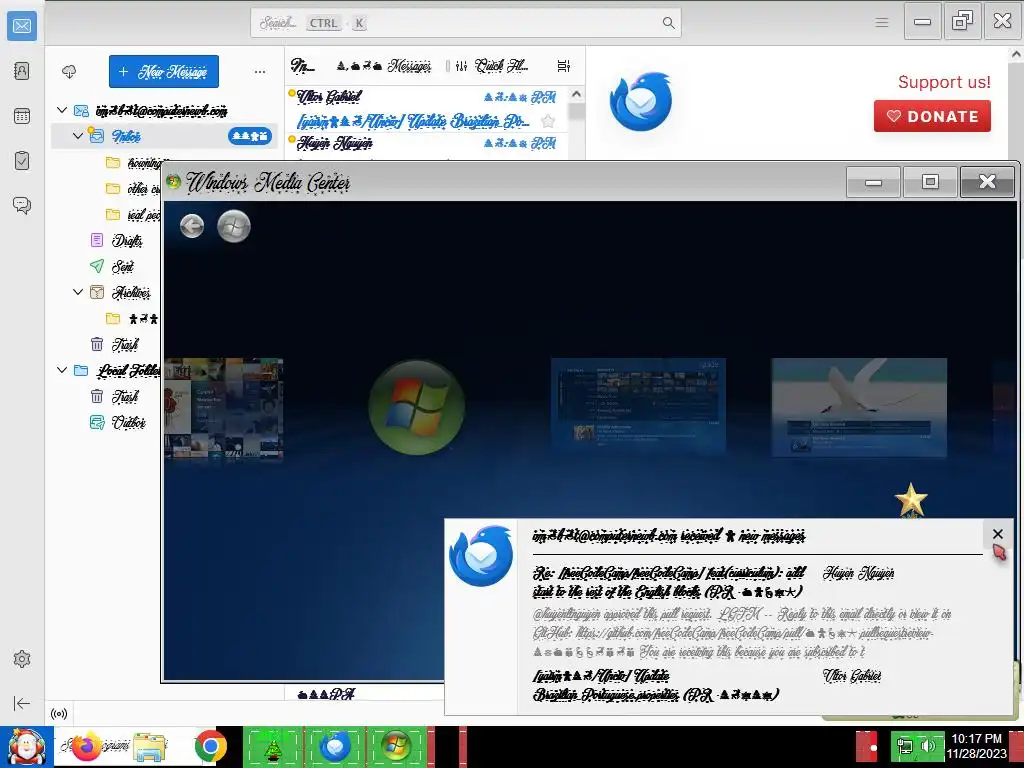The height and width of the screenshot is (768, 1024).
Task: Switch to Media Center taskbar button
Action: [x=397, y=746]
